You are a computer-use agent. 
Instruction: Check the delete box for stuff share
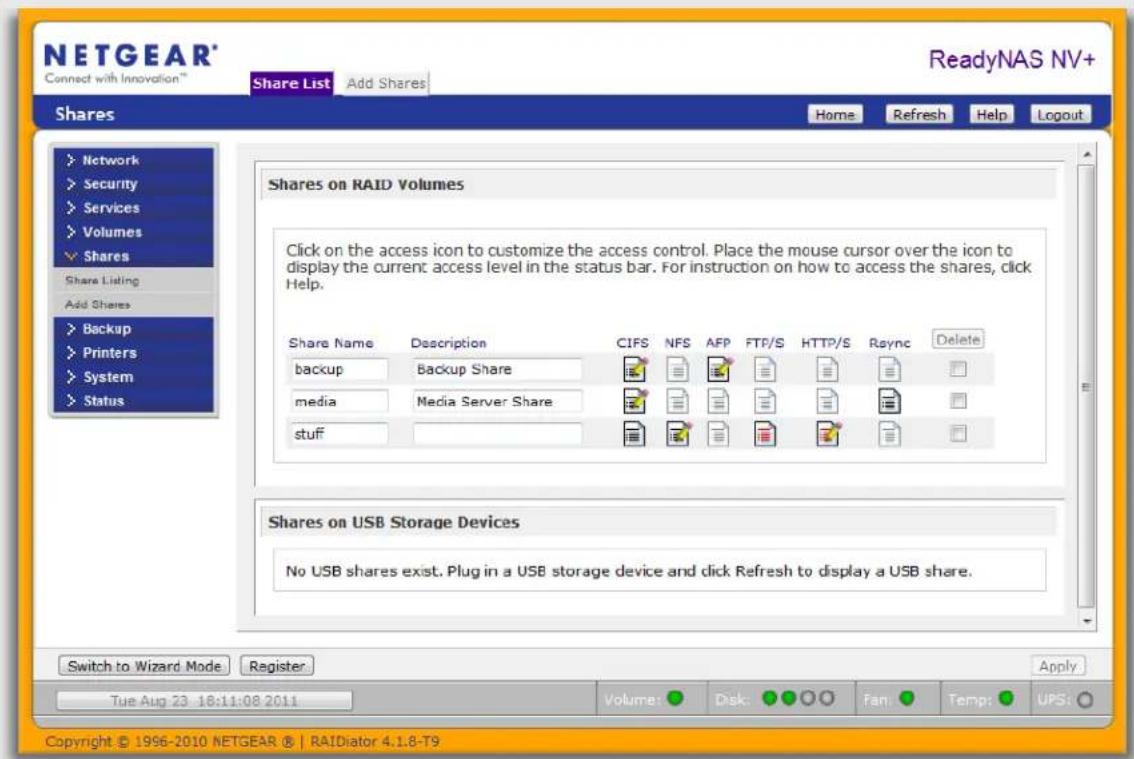click(958, 433)
